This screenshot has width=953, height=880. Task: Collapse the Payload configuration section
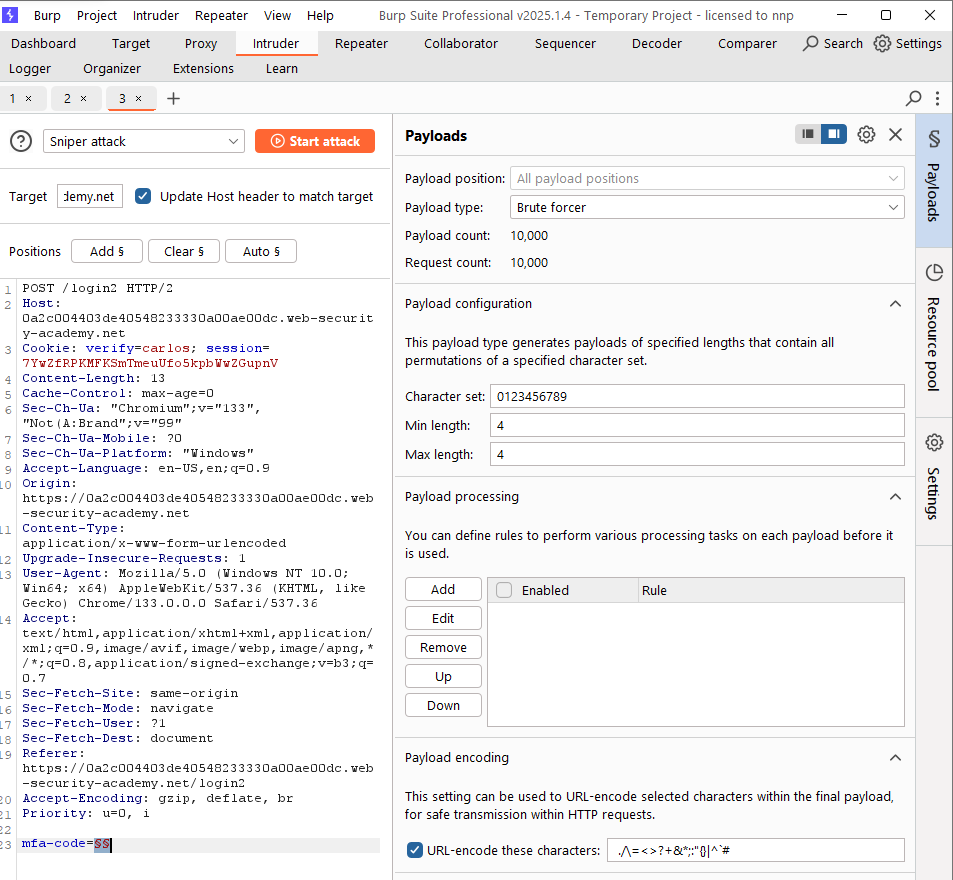click(895, 304)
